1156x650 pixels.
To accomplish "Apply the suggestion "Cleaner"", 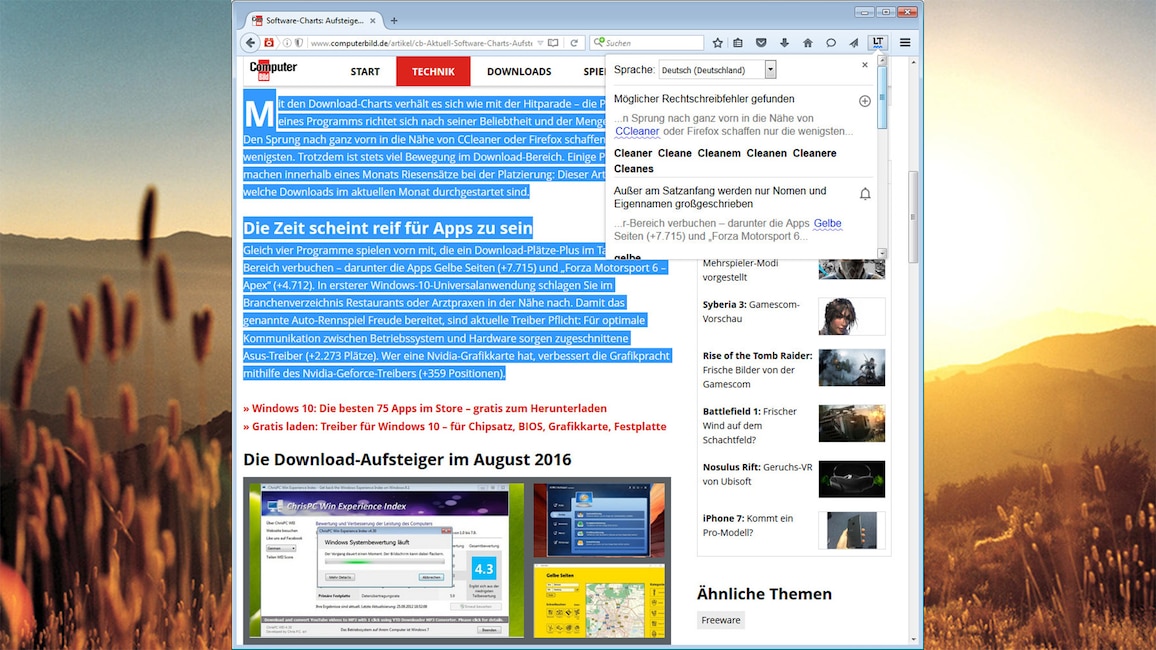I will 632,153.
